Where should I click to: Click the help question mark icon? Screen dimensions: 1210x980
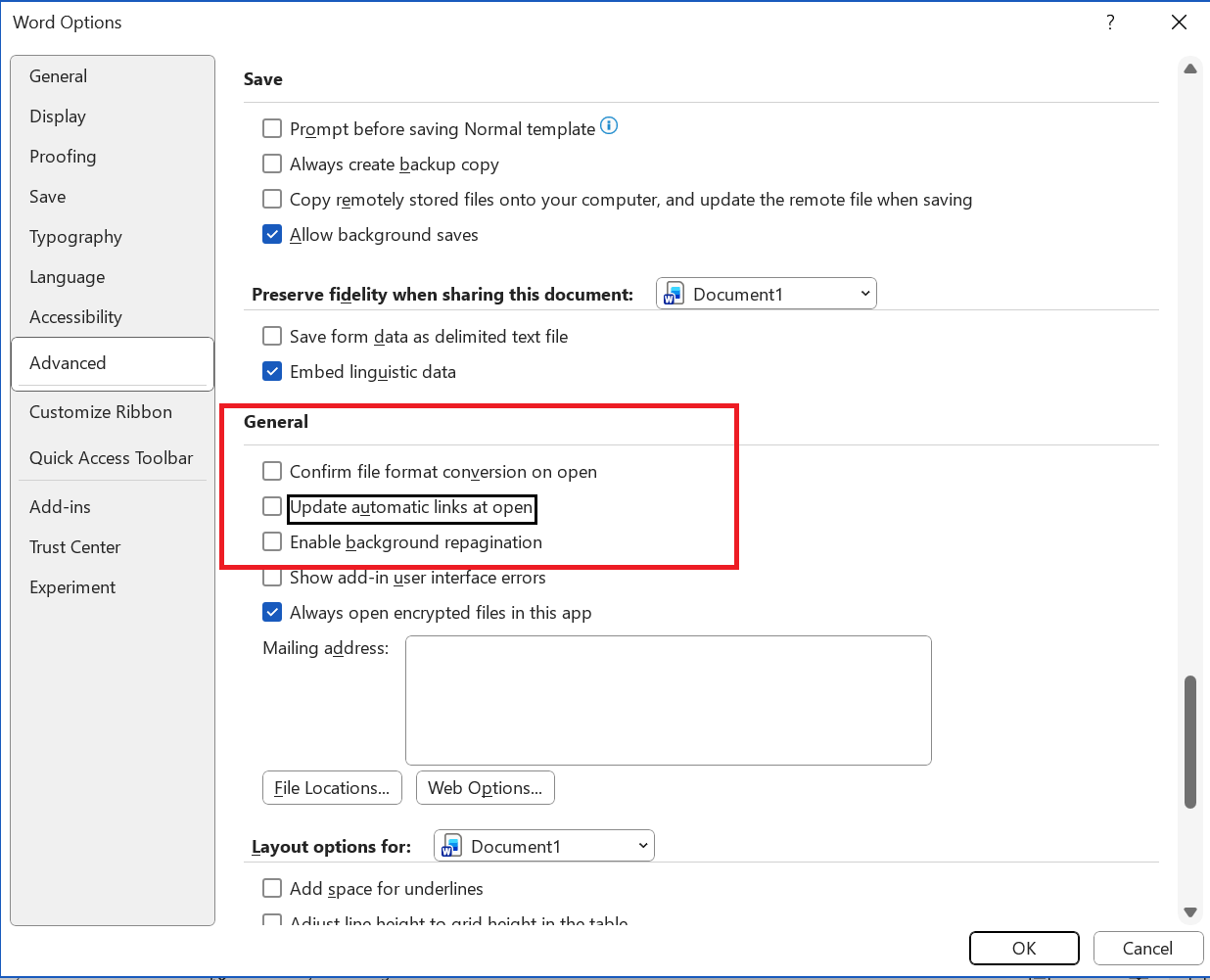1110,22
